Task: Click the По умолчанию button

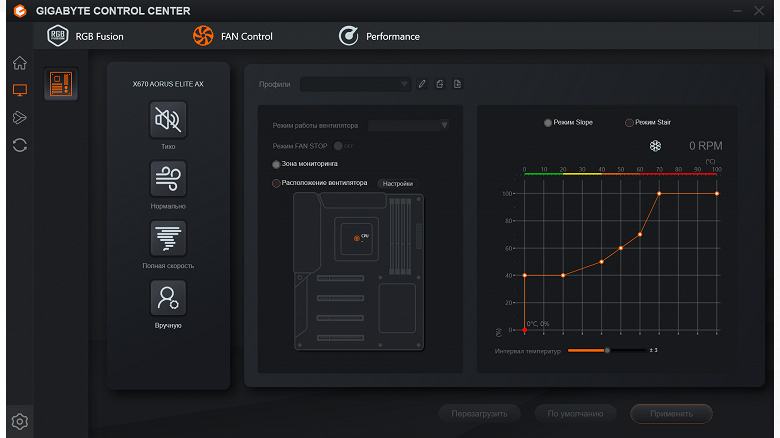Action: [576, 414]
